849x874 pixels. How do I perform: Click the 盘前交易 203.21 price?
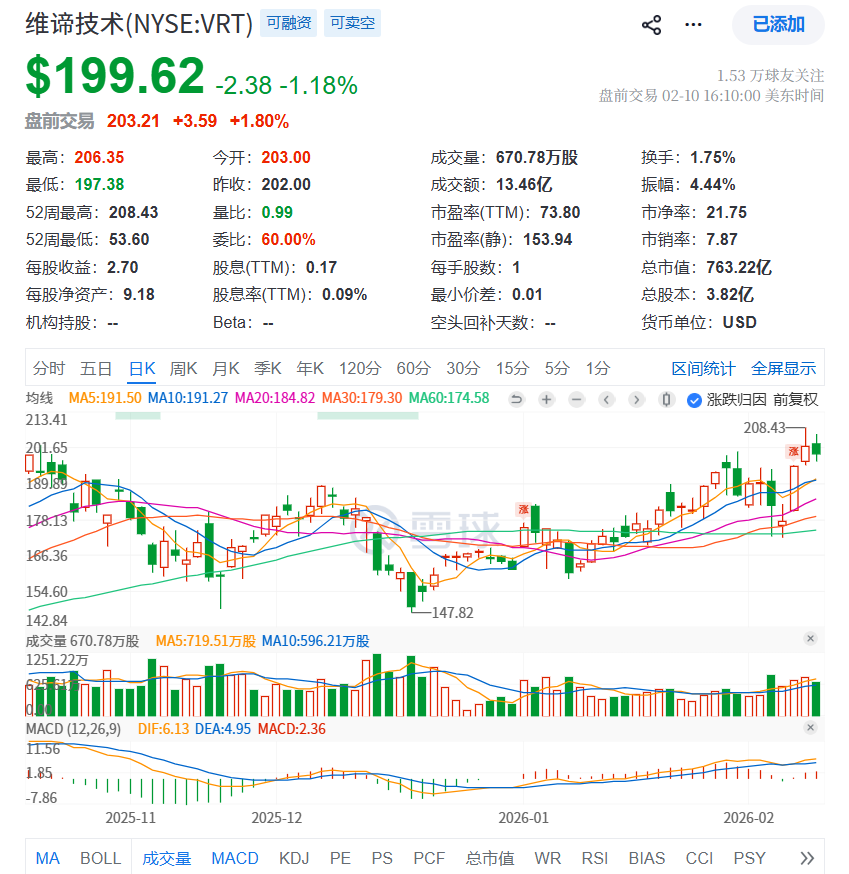tap(133, 121)
